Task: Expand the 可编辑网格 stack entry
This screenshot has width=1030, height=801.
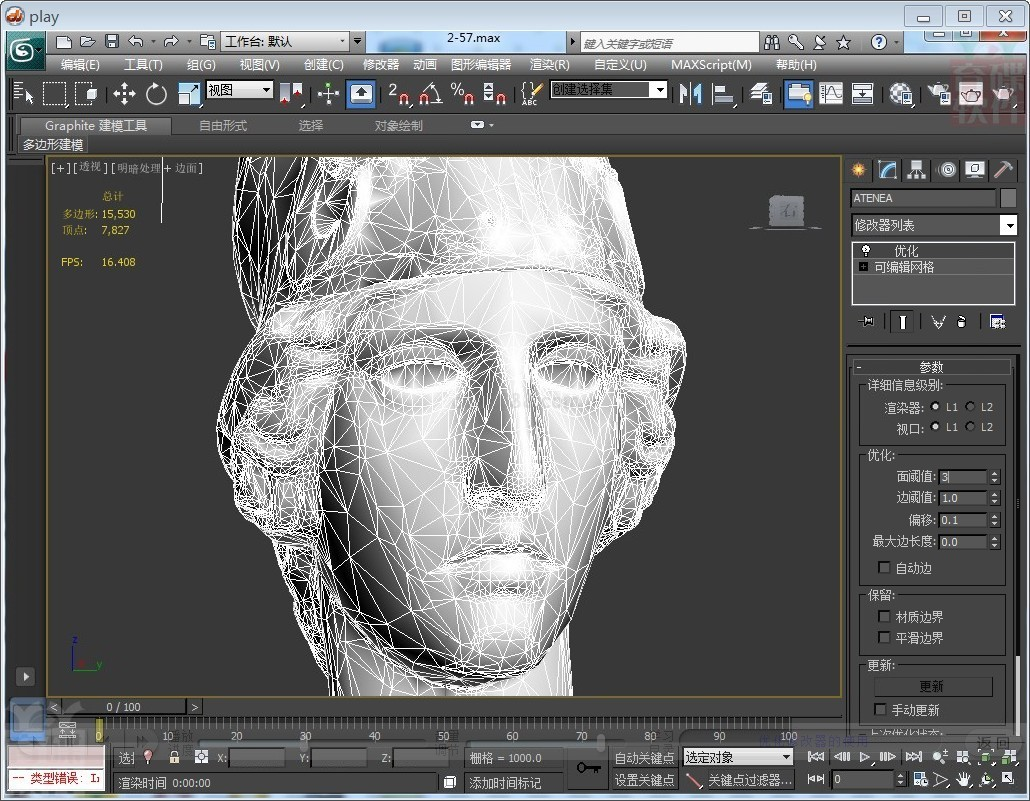Action: 863,267
